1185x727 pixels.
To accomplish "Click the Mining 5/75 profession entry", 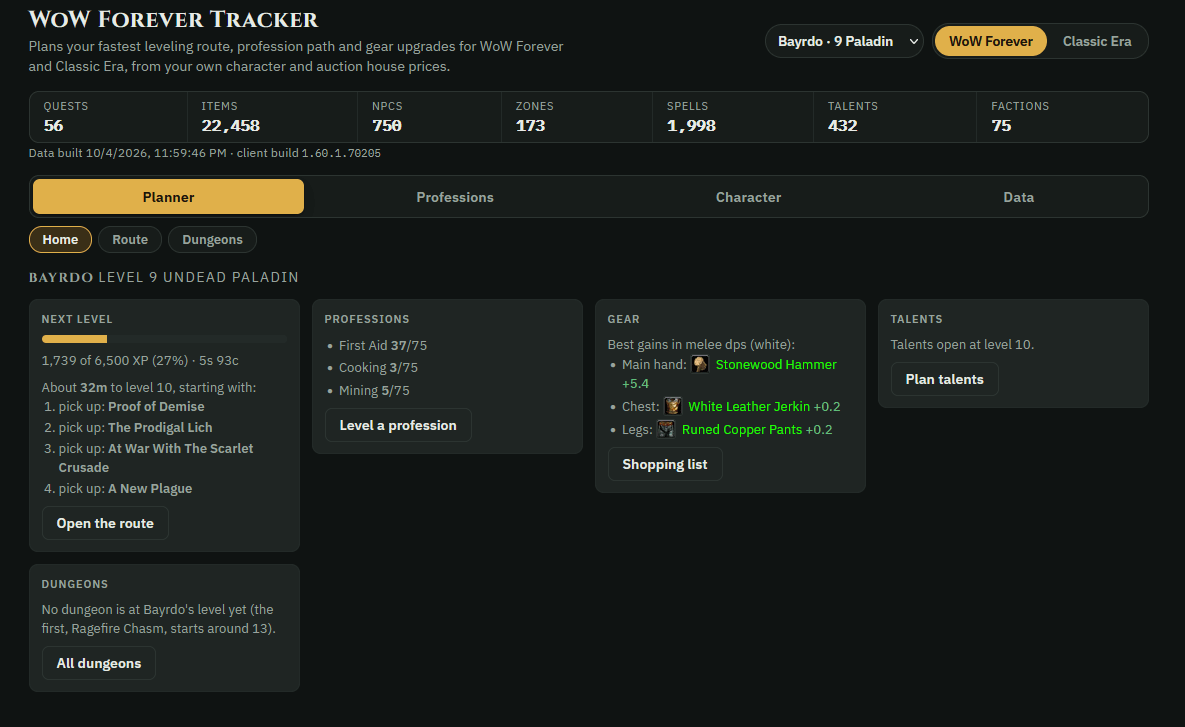I will click(x=374, y=391).
